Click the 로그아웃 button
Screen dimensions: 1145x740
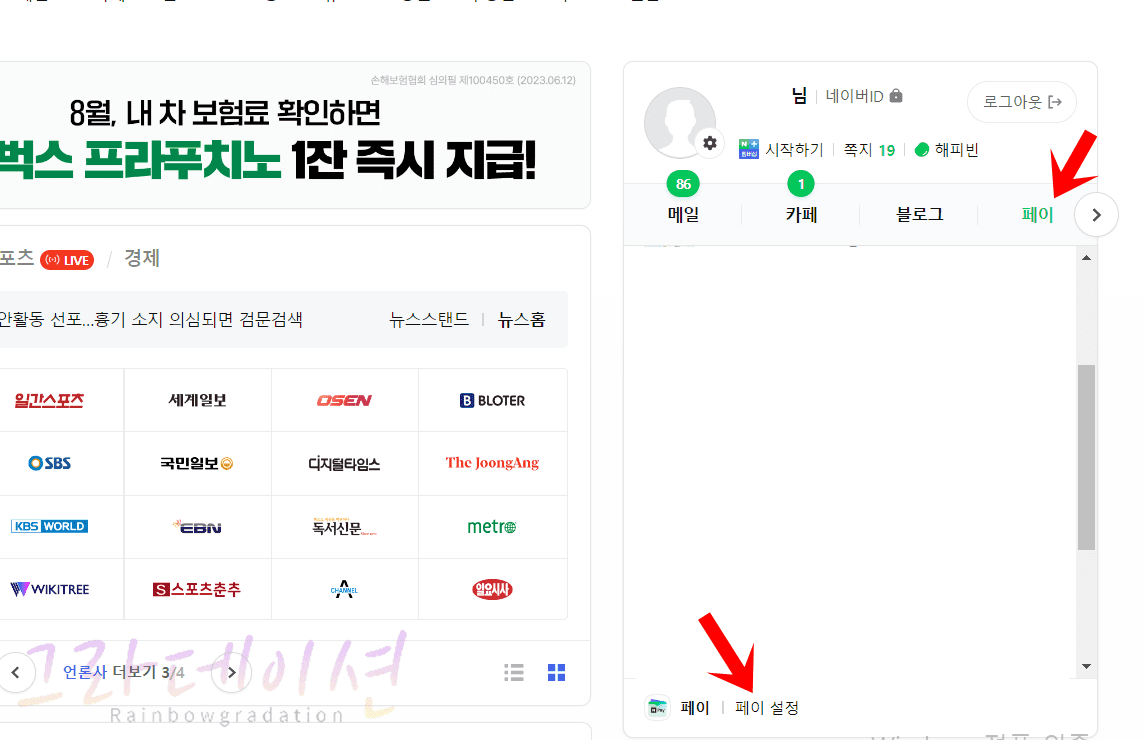click(1022, 102)
